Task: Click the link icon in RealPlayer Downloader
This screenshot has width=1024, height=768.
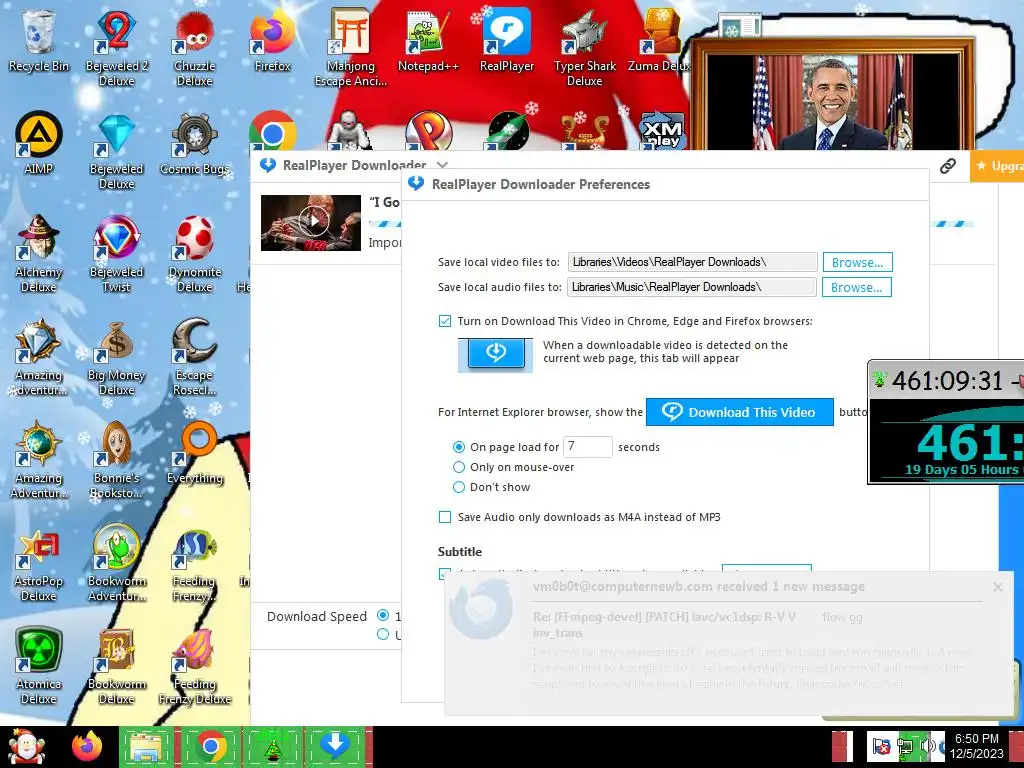Action: coord(948,166)
